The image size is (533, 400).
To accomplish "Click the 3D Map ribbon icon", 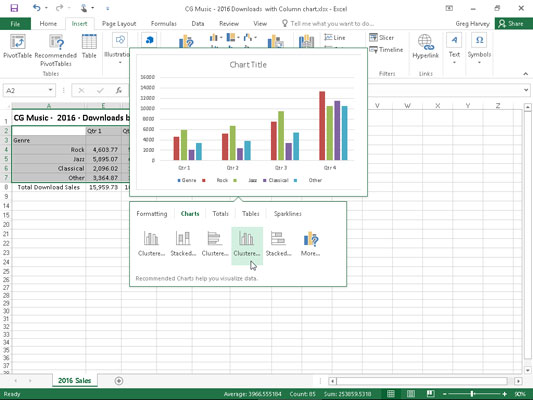I will pos(306,41).
